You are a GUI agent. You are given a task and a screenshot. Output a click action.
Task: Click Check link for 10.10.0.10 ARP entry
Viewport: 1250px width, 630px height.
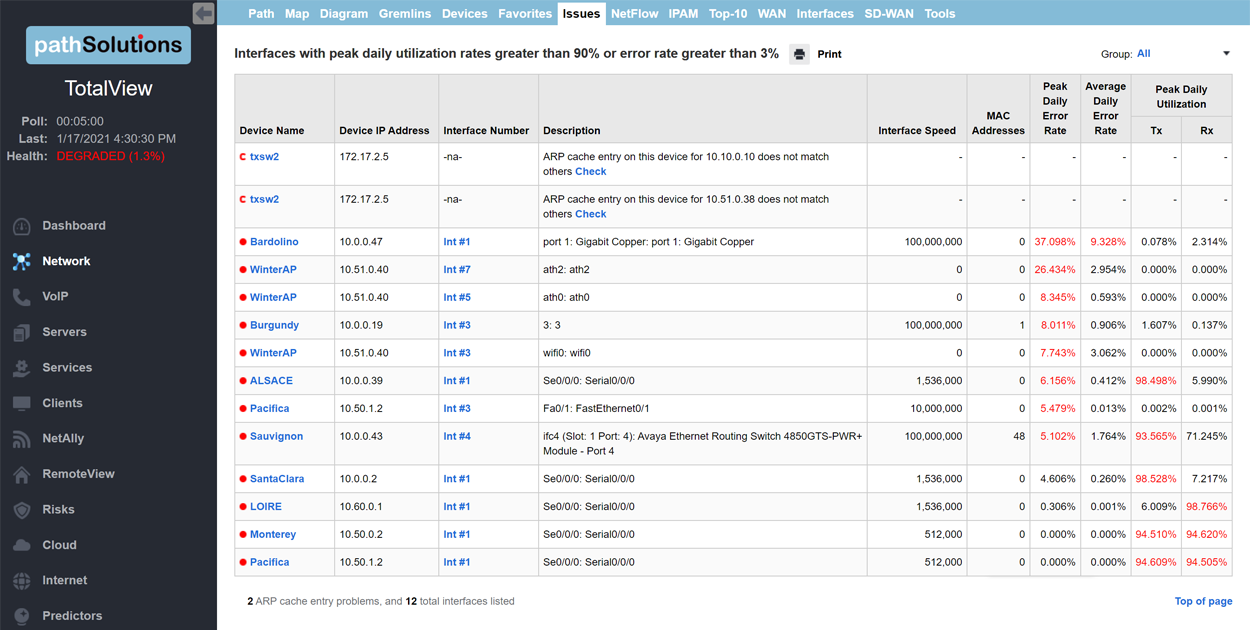590,172
